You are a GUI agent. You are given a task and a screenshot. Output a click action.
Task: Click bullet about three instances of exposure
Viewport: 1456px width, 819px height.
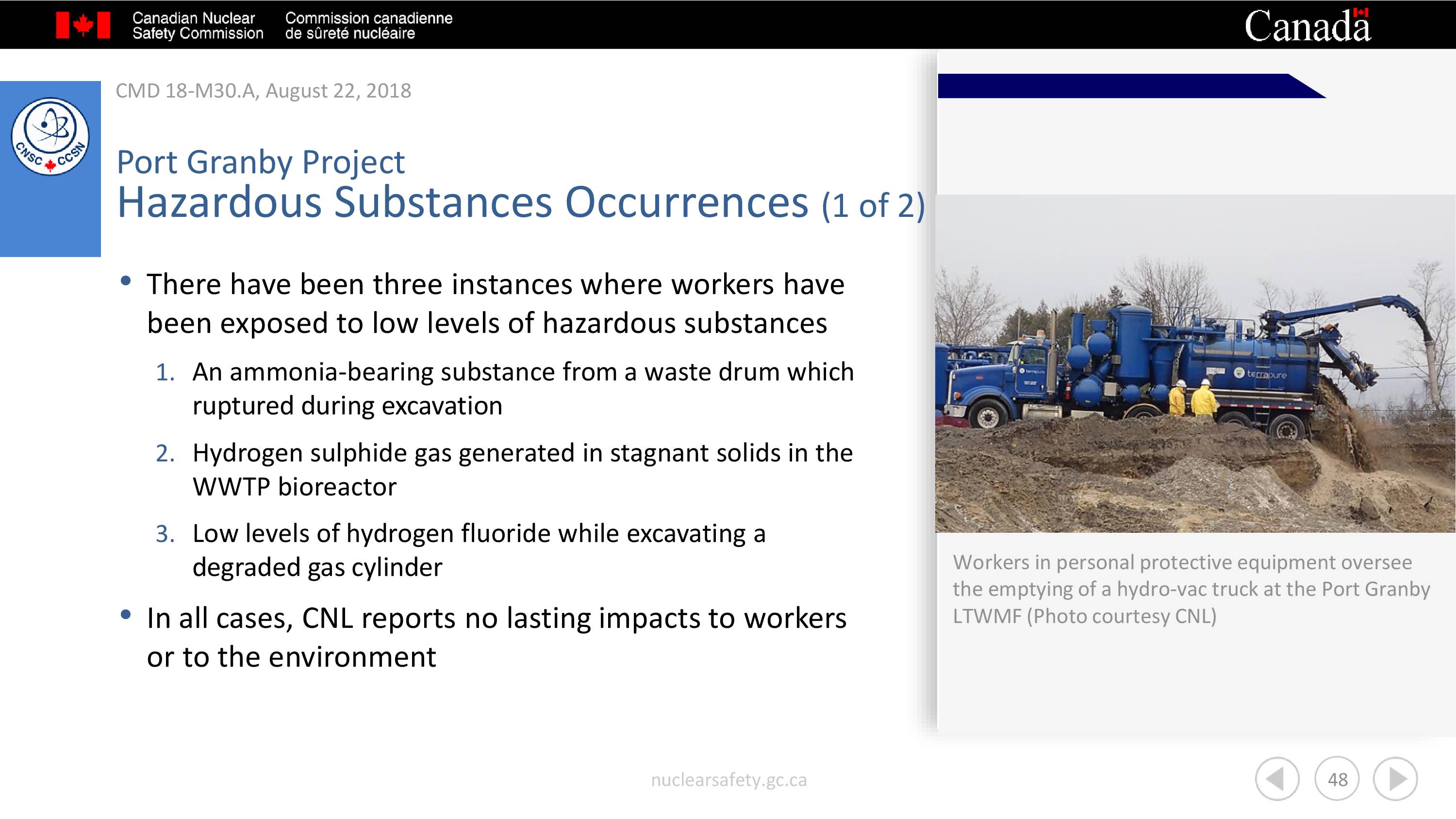click(x=496, y=304)
